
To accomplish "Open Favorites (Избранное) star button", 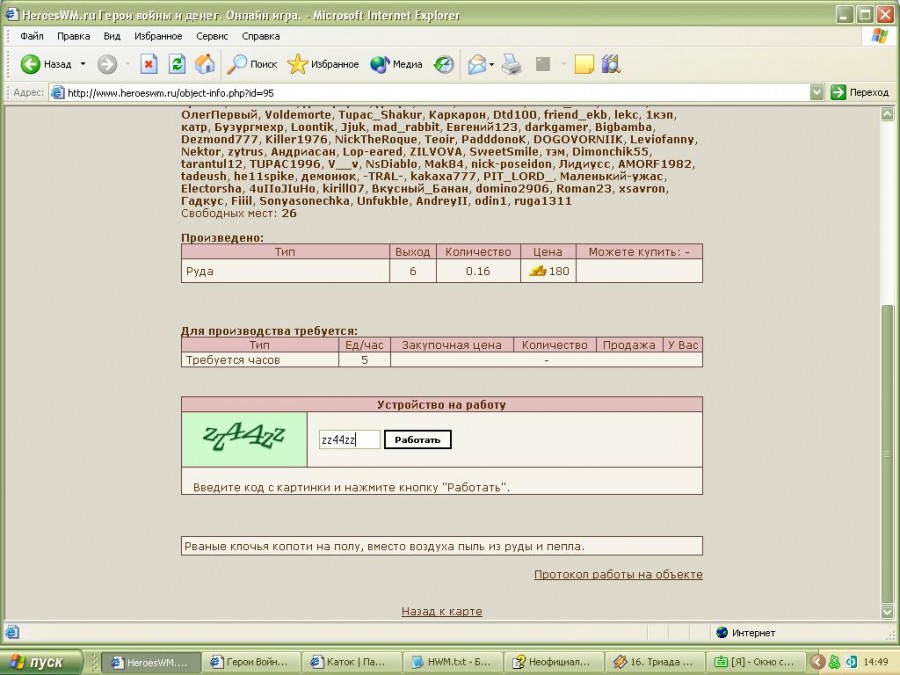I will [323, 64].
